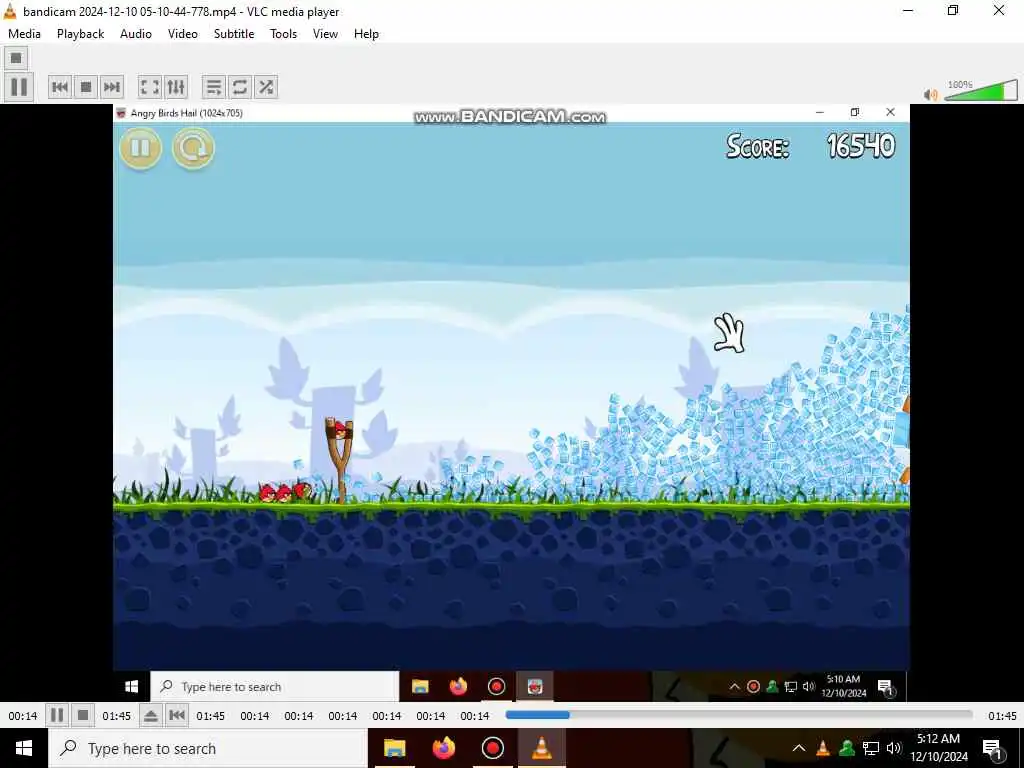Toggle random shuffle playback
Image resolution: width=1024 pixels, height=768 pixels.
pos(266,87)
